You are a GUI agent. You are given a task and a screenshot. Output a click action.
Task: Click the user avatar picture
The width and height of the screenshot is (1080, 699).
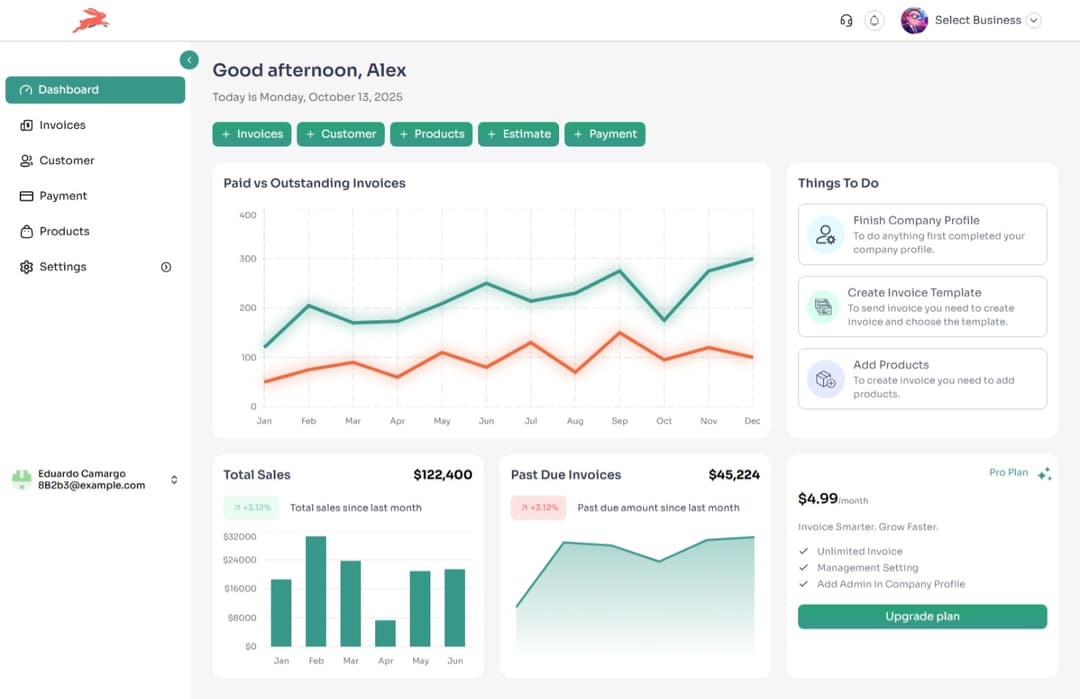(x=914, y=21)
